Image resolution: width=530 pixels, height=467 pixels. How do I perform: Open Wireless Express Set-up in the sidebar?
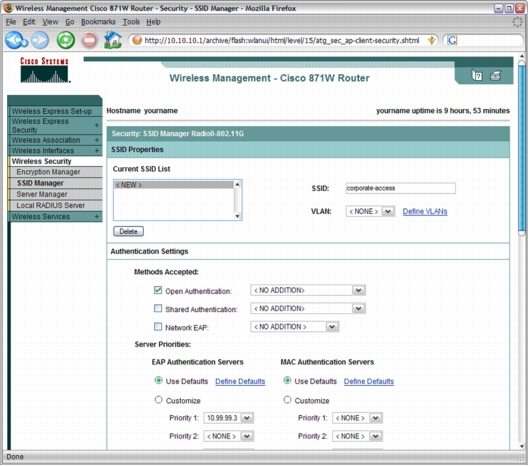tap(55, 111)
